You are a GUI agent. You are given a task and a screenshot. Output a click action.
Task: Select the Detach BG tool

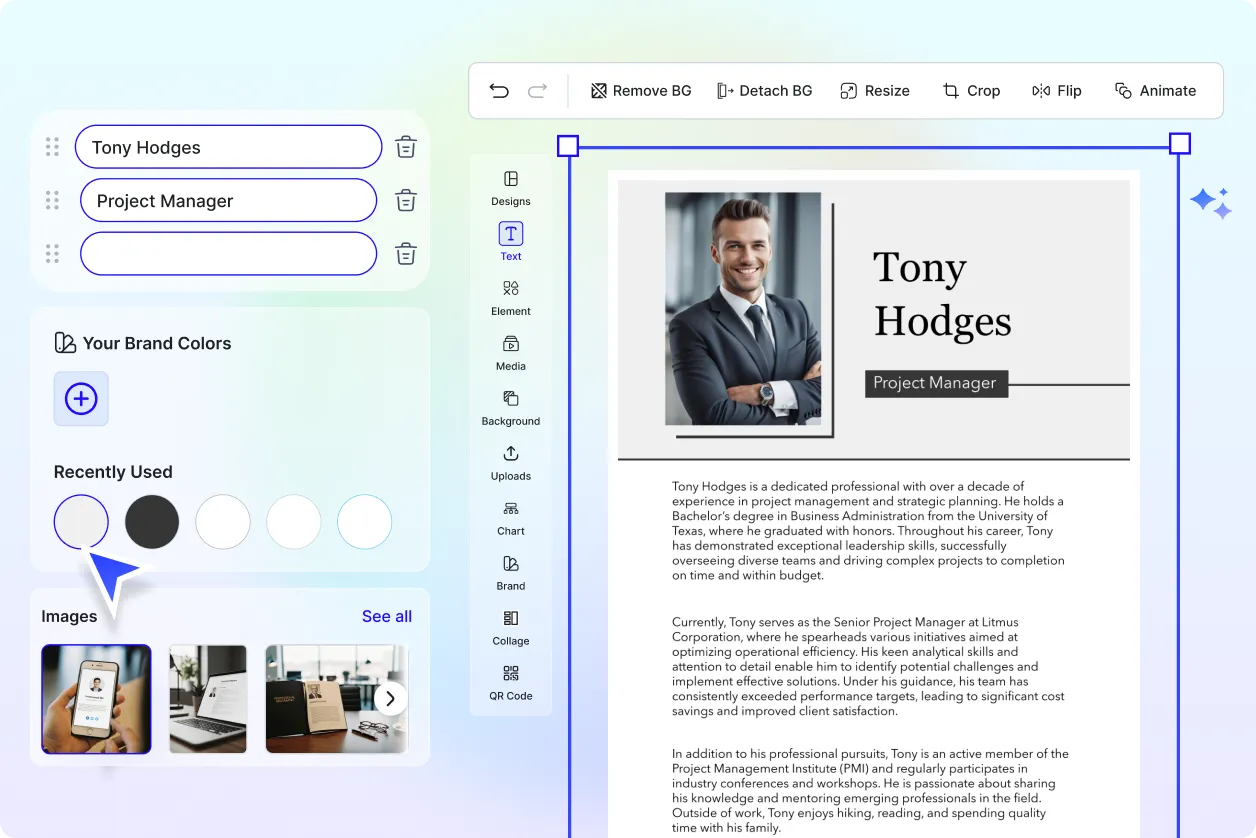(x=764, y=91)
